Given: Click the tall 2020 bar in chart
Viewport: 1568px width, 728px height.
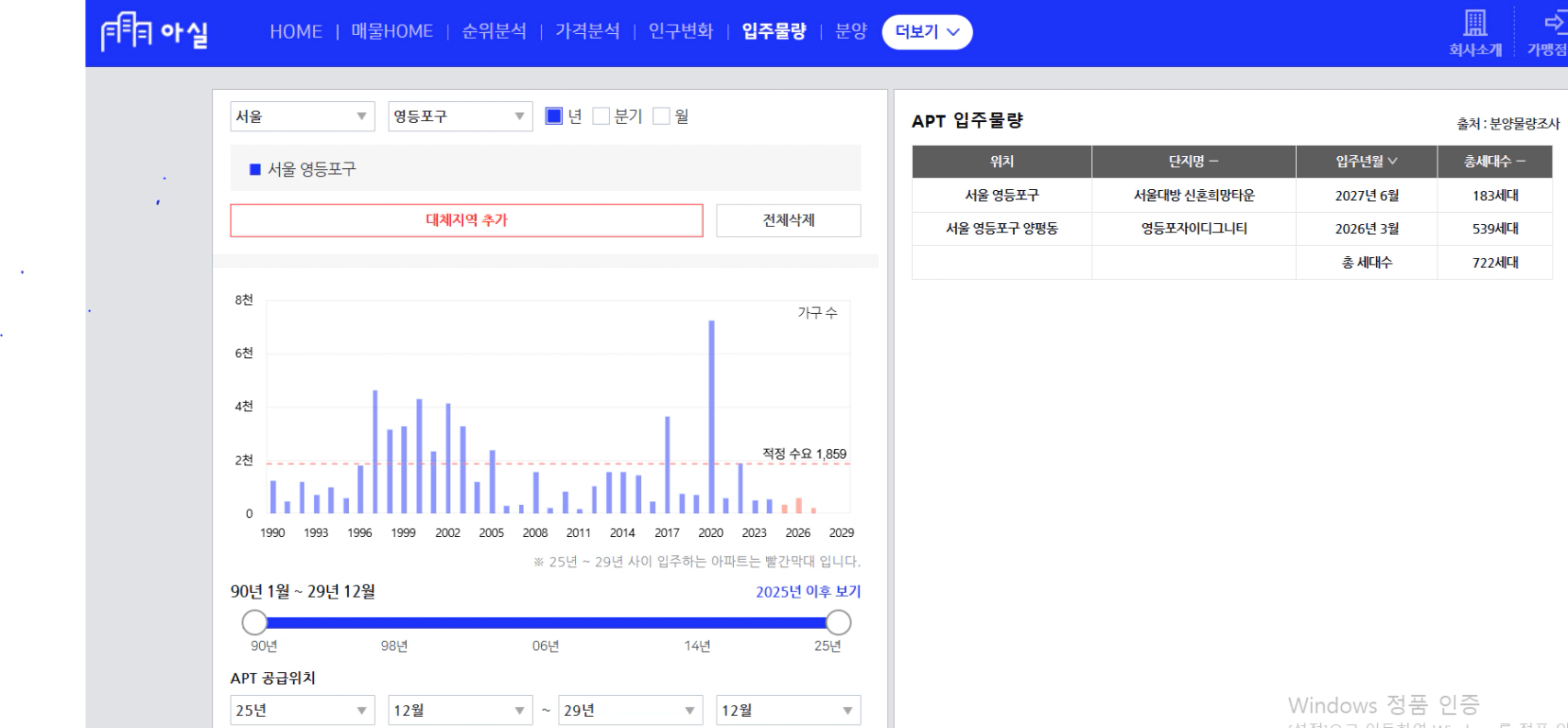Looking at the screenshot, I should tap(711, 417).
